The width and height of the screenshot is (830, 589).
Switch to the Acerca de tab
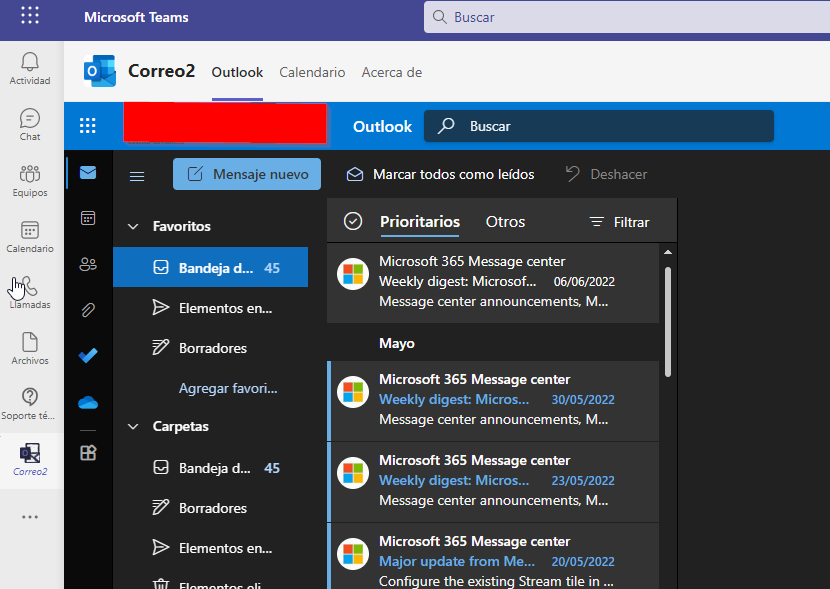click(x=392, y=73)
